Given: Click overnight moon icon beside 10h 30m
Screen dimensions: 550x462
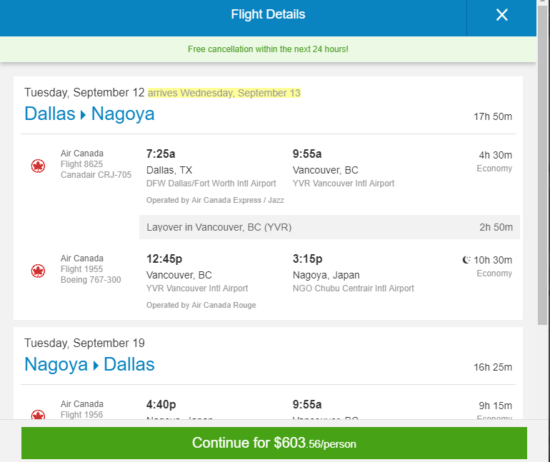Looking at the screenshot, I should (466, 260).
